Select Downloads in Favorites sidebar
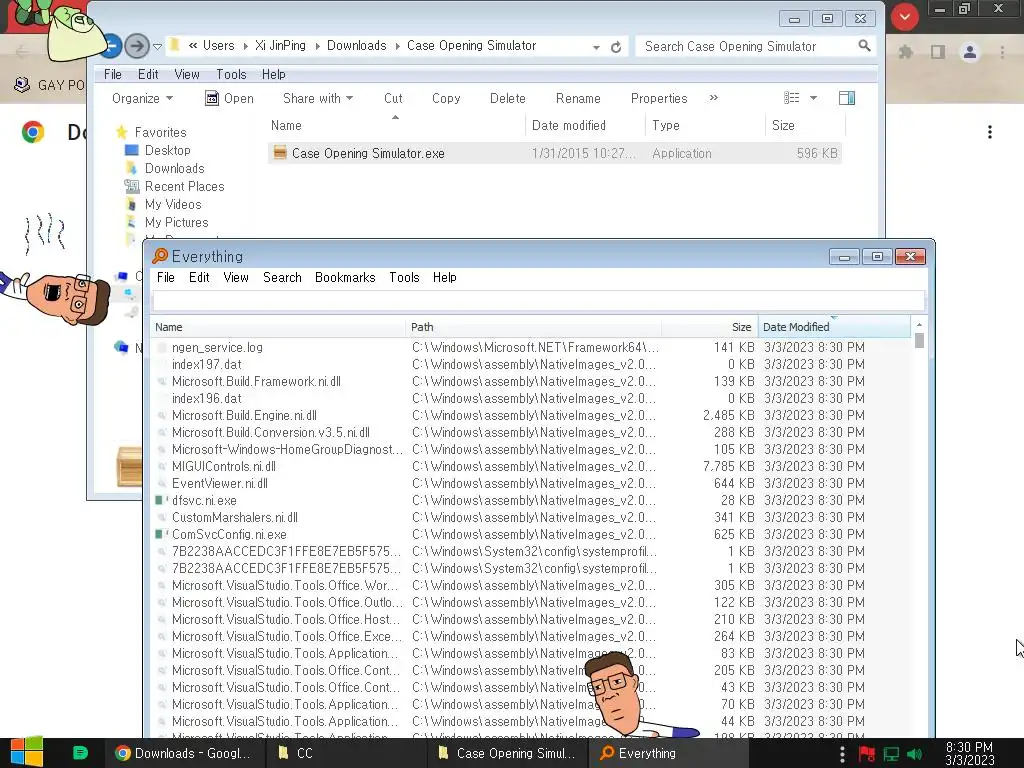1024x768 pixels. (x=174, y=168)
